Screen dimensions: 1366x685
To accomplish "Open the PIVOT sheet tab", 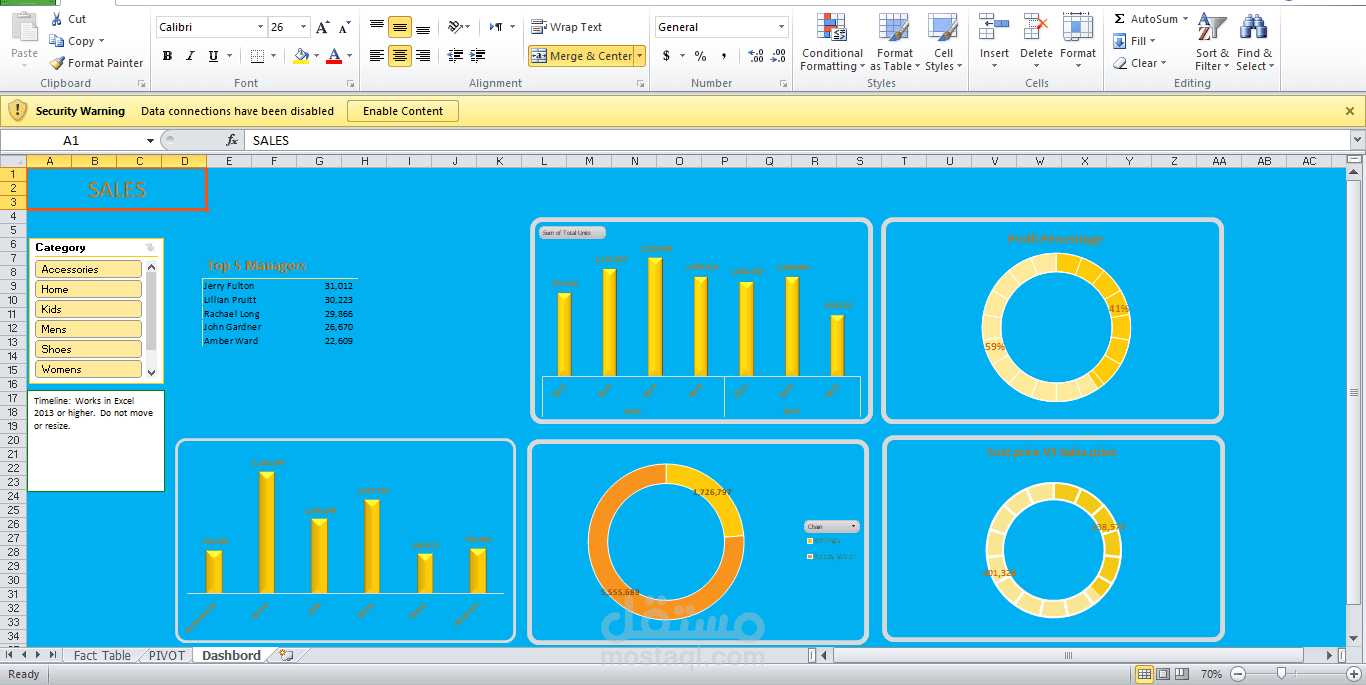I will pos(167,656).
